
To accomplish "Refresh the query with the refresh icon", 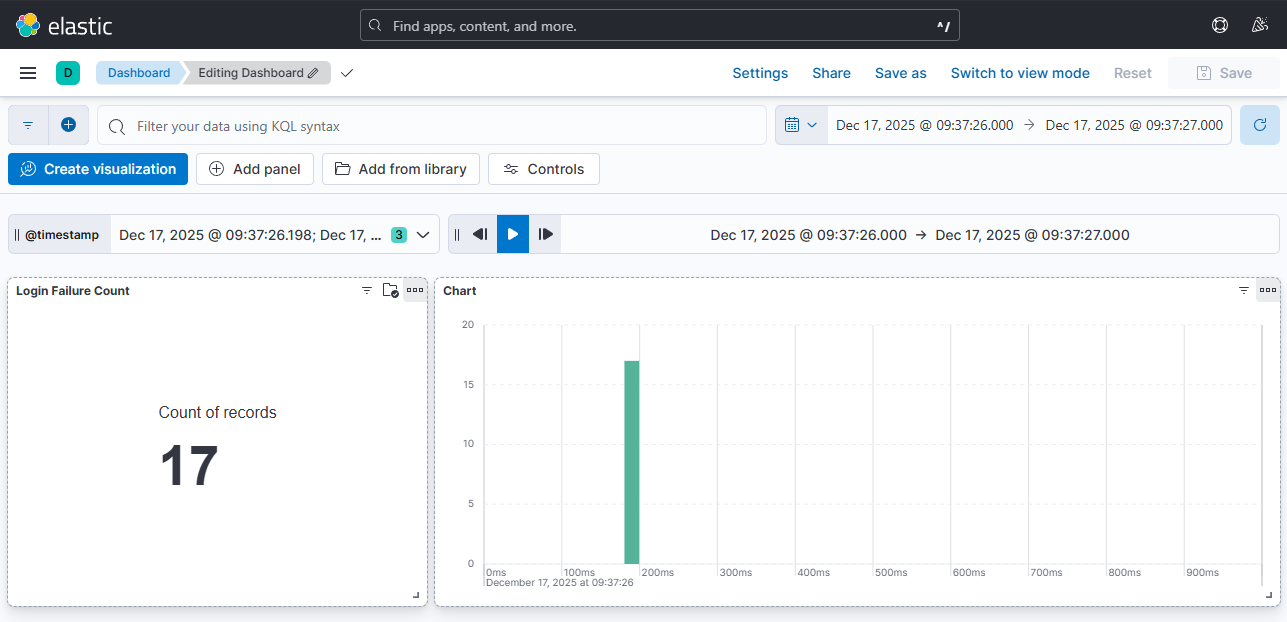I will point(1260,125).
